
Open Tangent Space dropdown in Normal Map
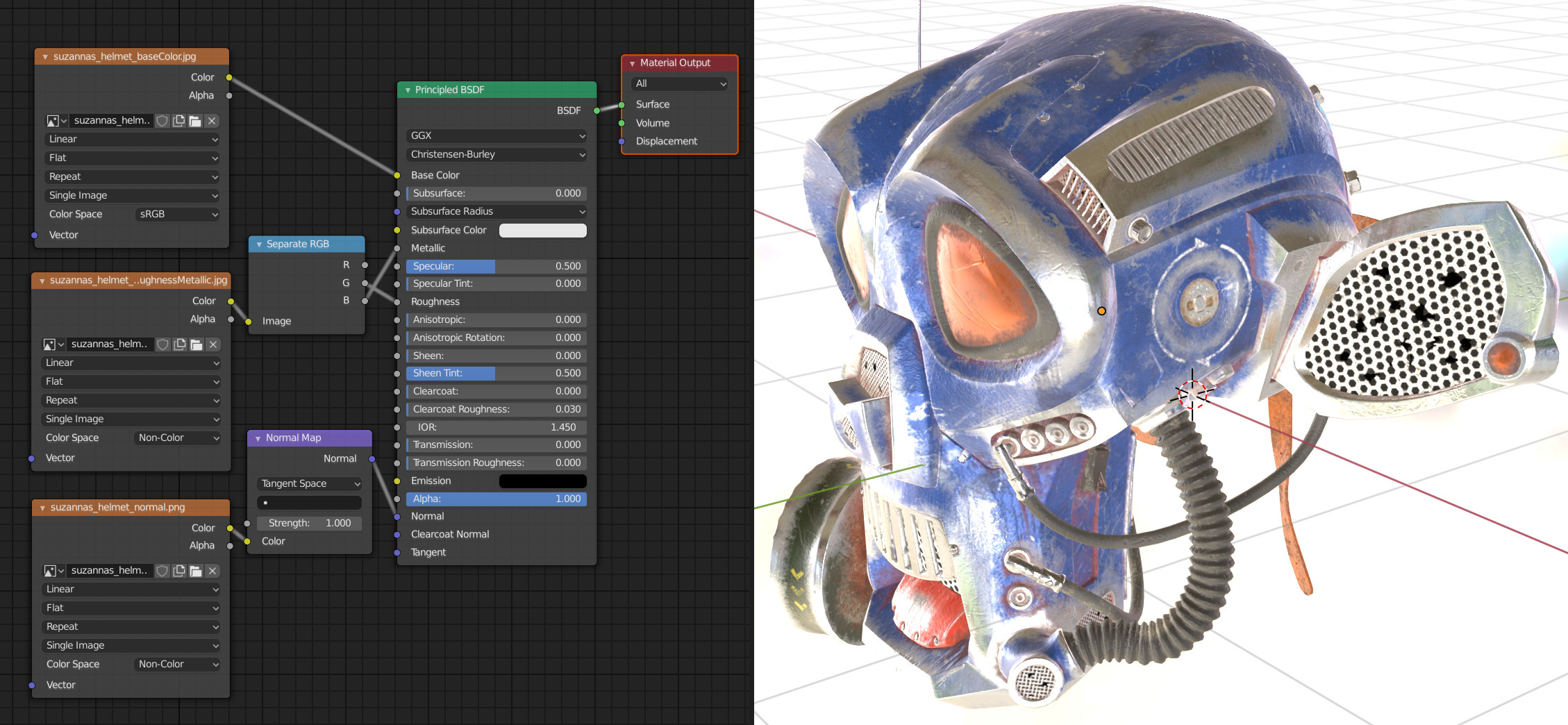pyautogui.click(x=310, y=484)
